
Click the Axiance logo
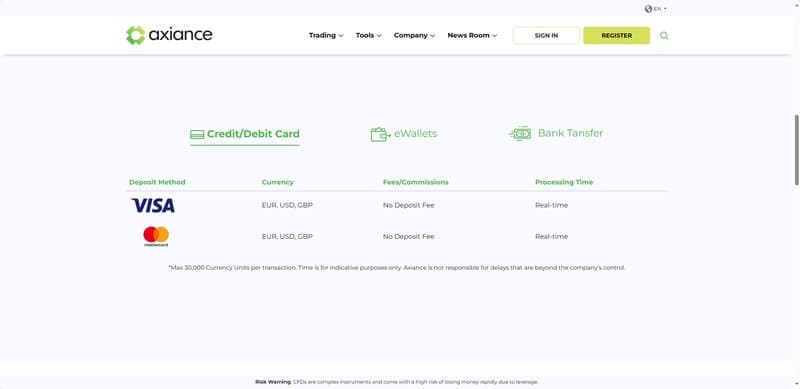tap(169, 35)
